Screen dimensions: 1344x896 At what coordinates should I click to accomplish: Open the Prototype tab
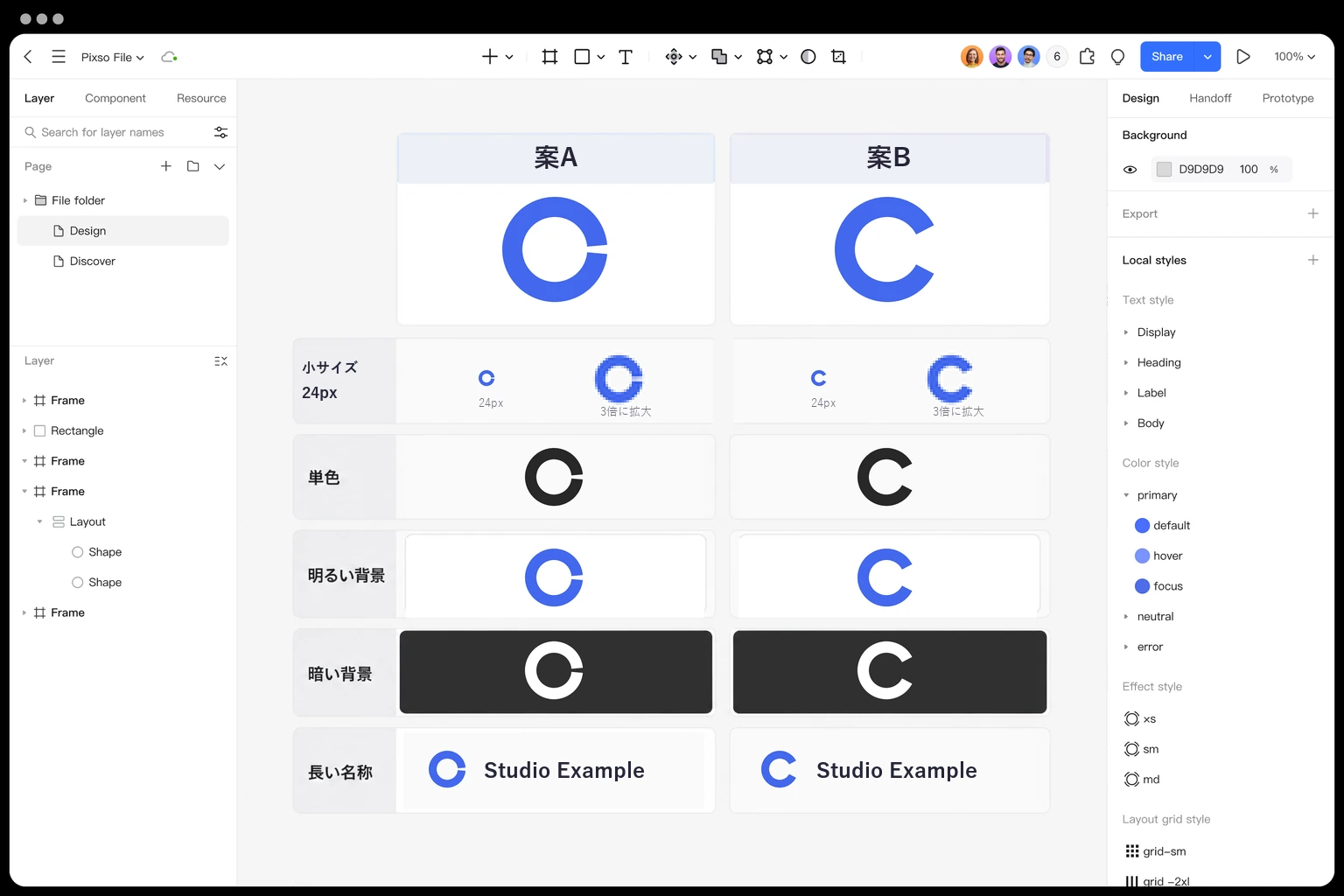[1288, 98]
